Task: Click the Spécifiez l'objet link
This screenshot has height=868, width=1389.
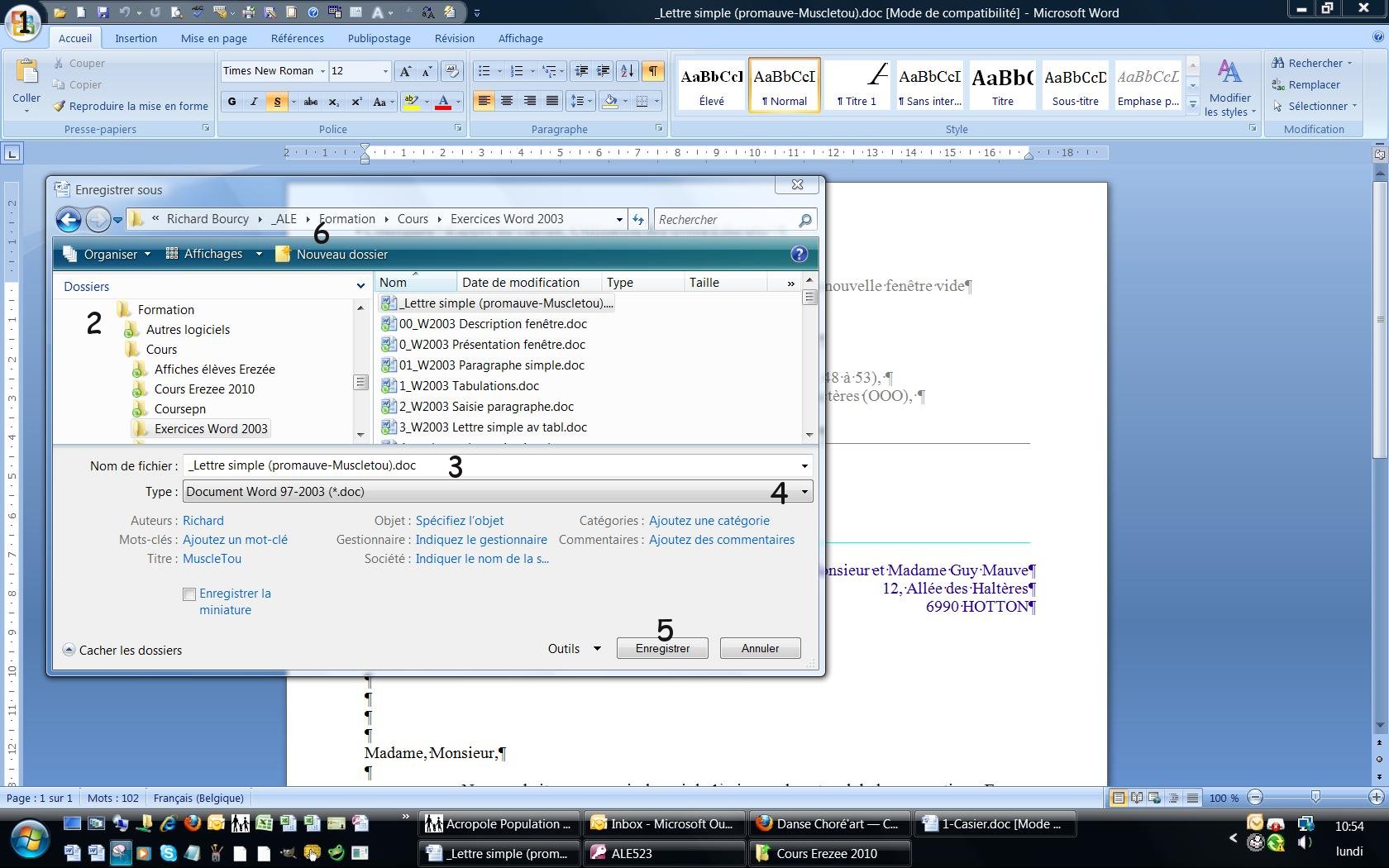Action: point(460,521)
